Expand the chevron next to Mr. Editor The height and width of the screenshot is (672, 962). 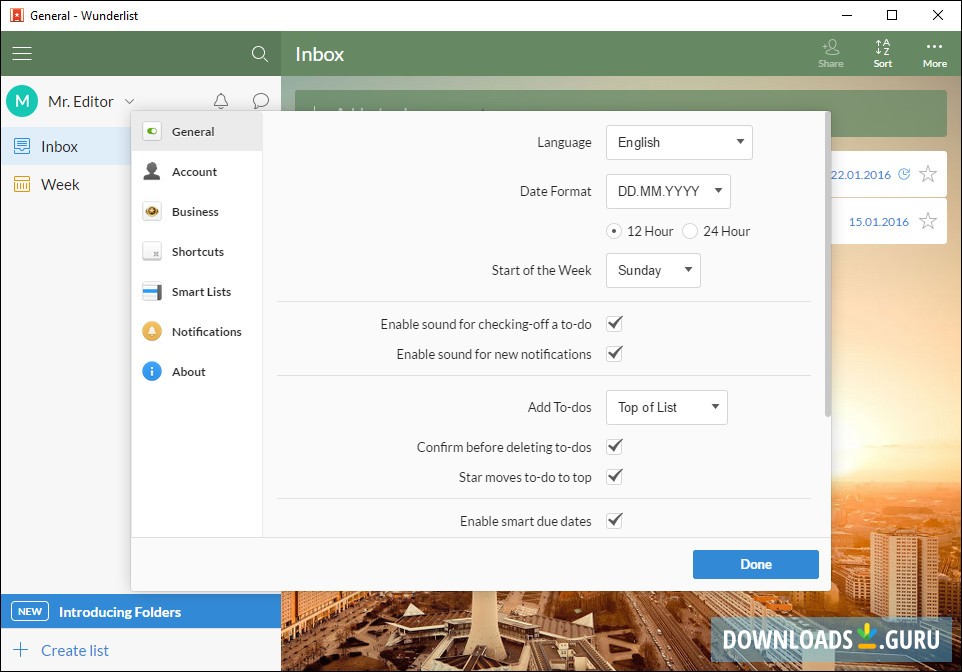click(x=129, y=101)
